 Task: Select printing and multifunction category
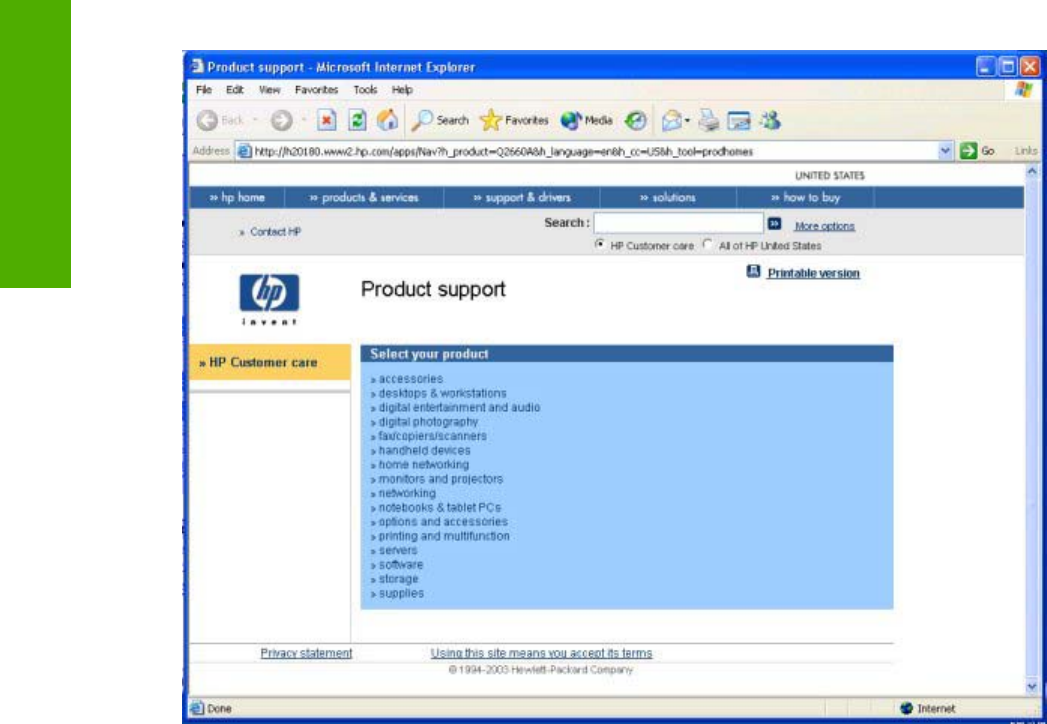[x=444, y=536]
